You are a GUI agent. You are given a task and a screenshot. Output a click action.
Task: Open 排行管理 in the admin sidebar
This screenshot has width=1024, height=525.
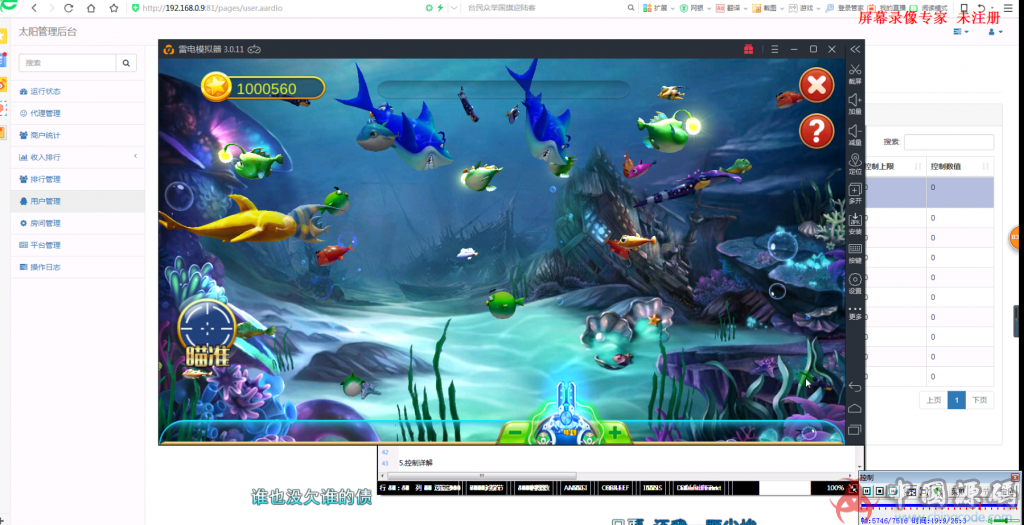pos(77,179)
